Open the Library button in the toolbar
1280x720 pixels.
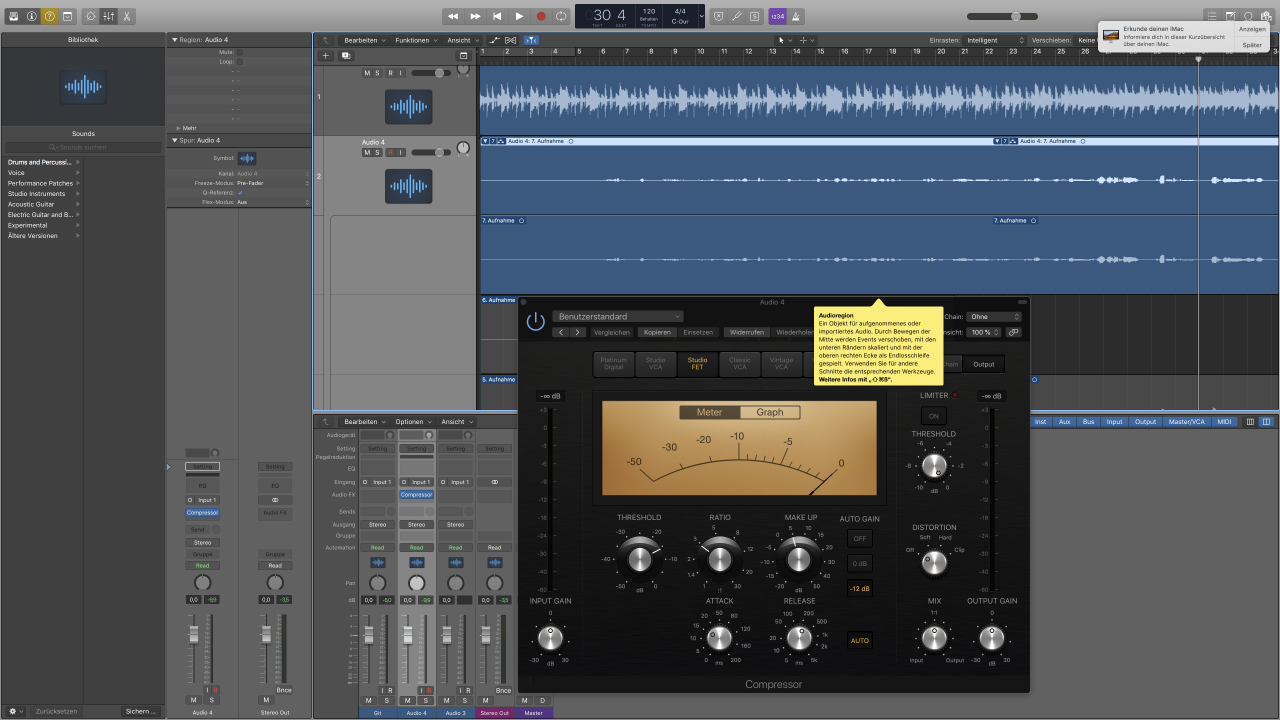(x=14, y=17)
